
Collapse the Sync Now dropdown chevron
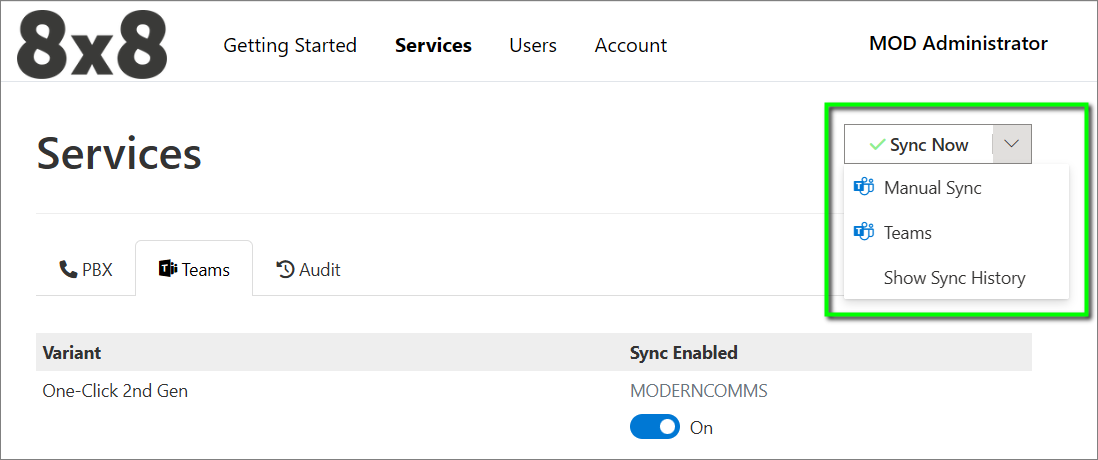pos(1012,145)
